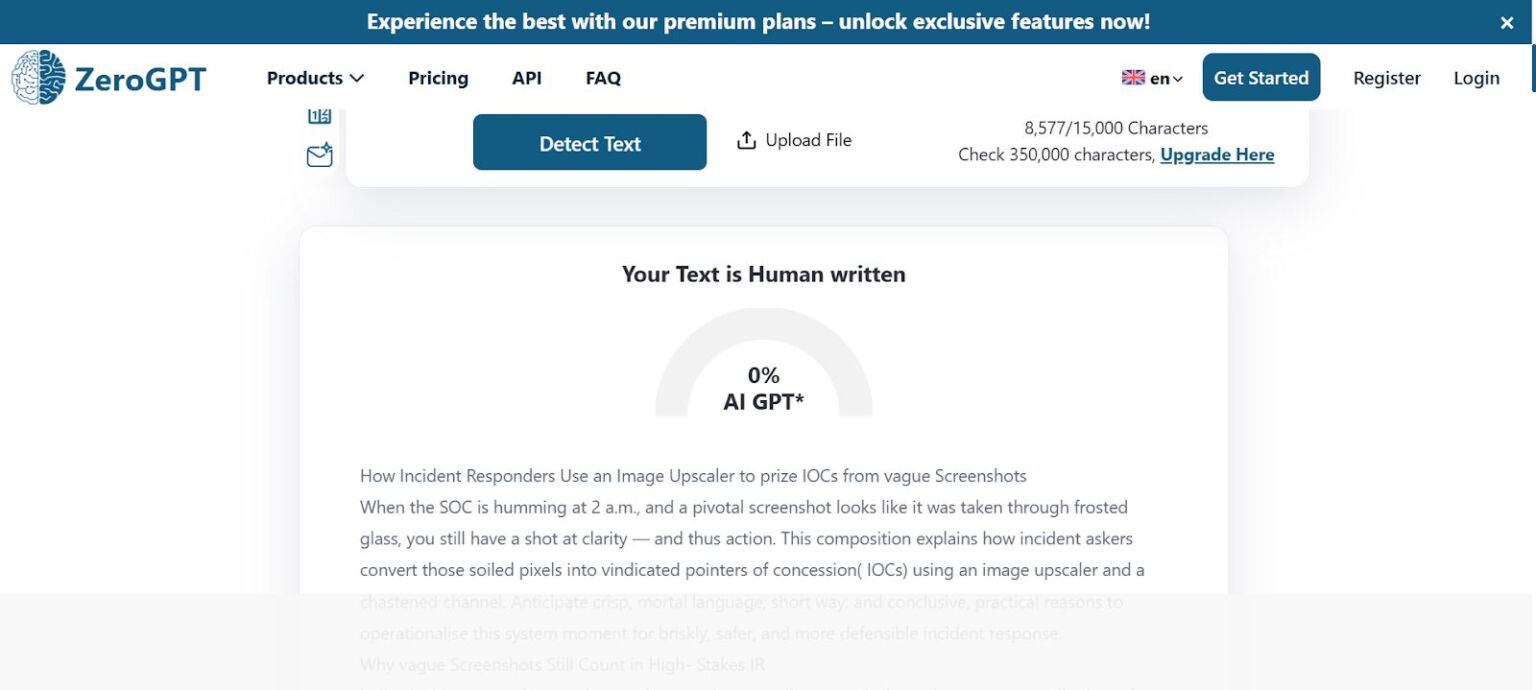Click the detected human-written result text
This screenshot has height=690, width=1536.
coord(763,273)
